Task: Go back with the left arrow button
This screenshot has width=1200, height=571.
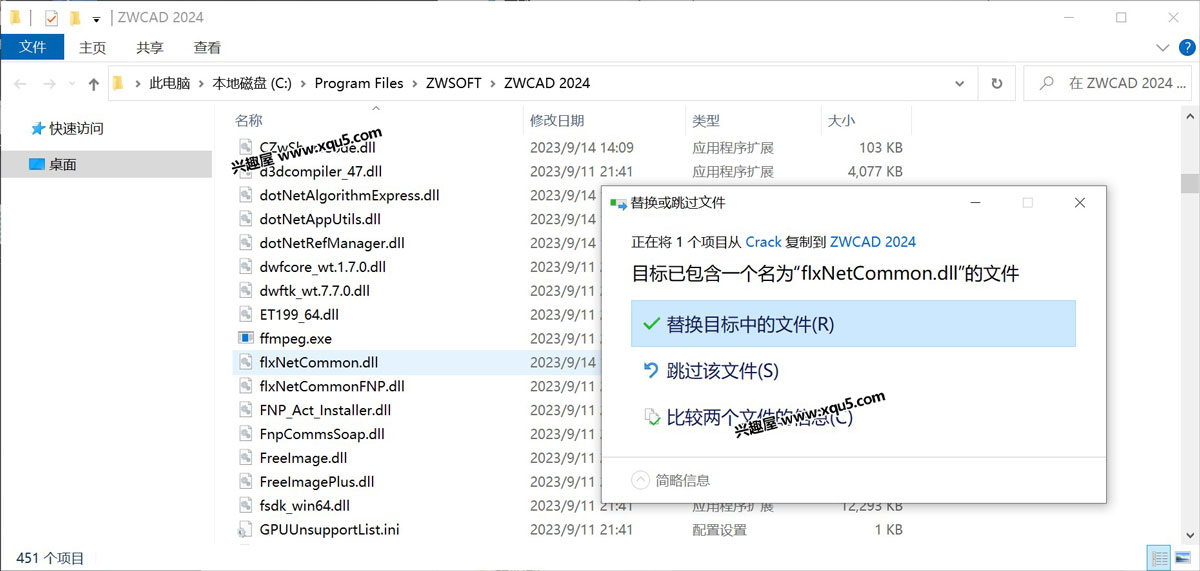Action: 21,84
